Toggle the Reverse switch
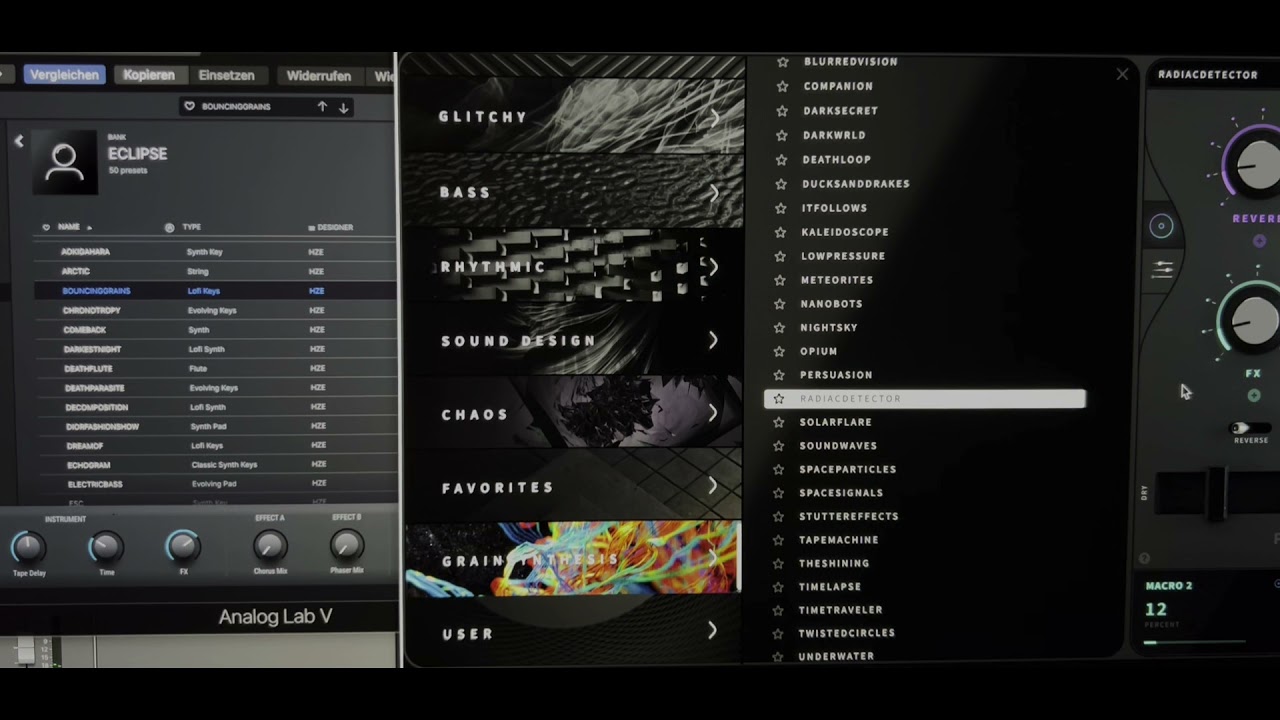Viewport: 1280px width, 720px height. [x=1248, y=428]
